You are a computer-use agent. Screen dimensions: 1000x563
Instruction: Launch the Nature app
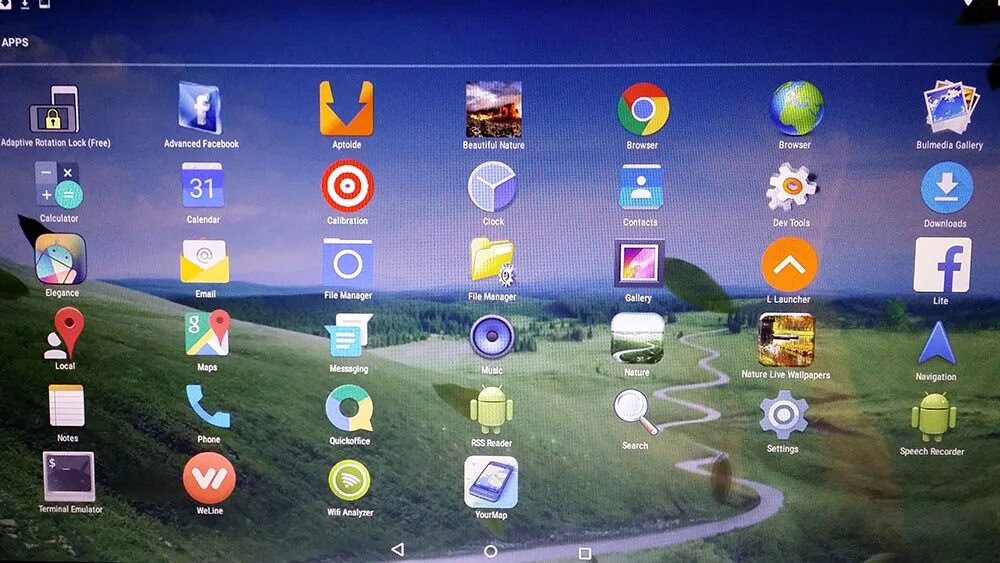pos(637,339)
